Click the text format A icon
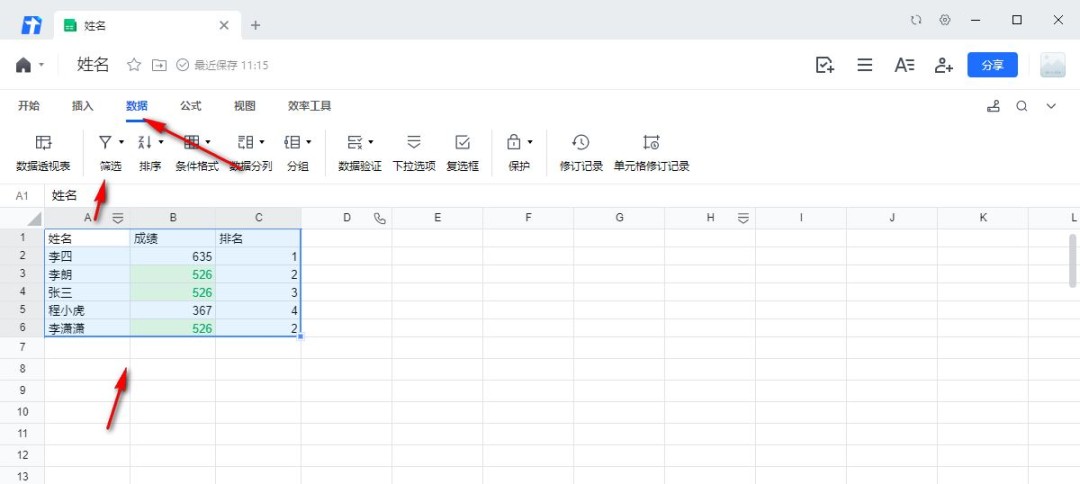This screenshot has width=1080, height=484. point(904,65)
